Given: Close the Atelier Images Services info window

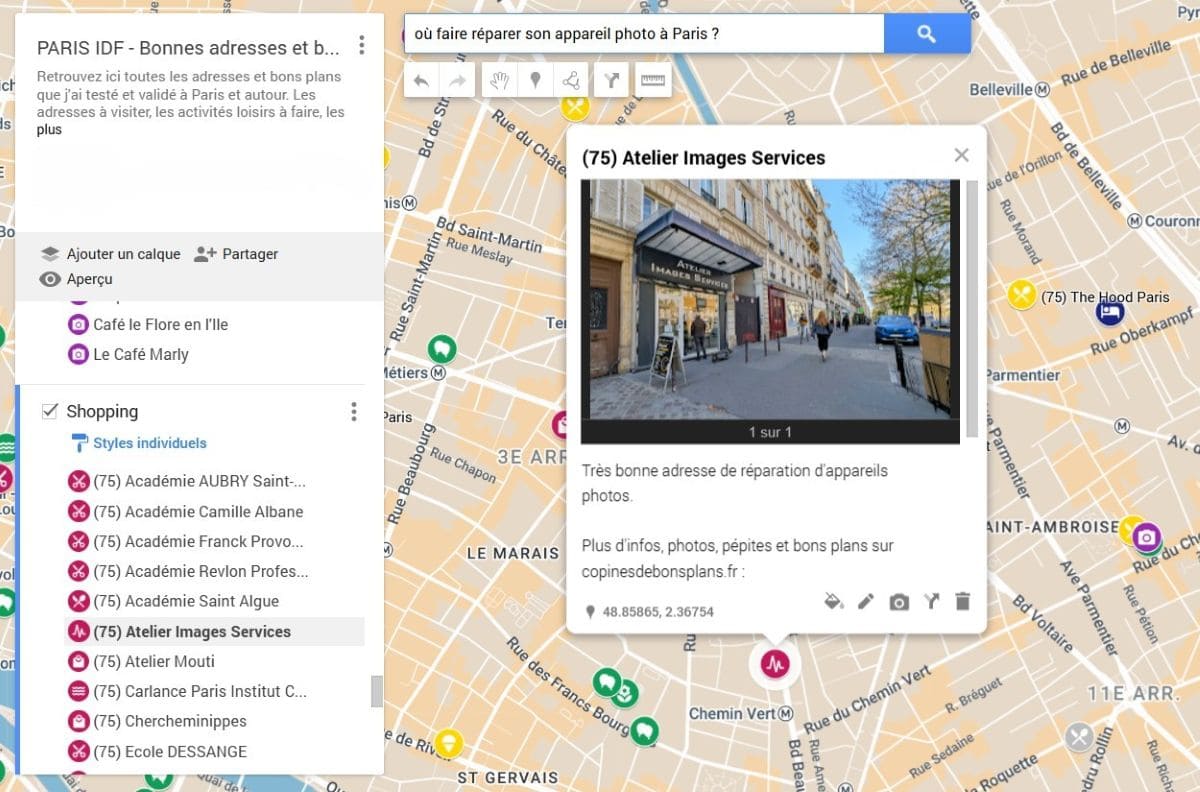Looking at the screenshot, I should click(962, 155).
